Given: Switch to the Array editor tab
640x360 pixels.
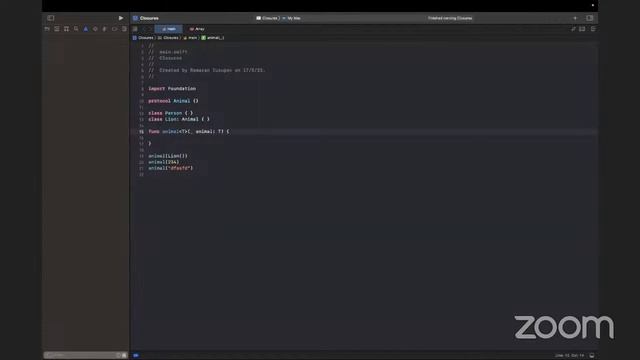Looking at the screenshot, I should [x=197, y=29].
